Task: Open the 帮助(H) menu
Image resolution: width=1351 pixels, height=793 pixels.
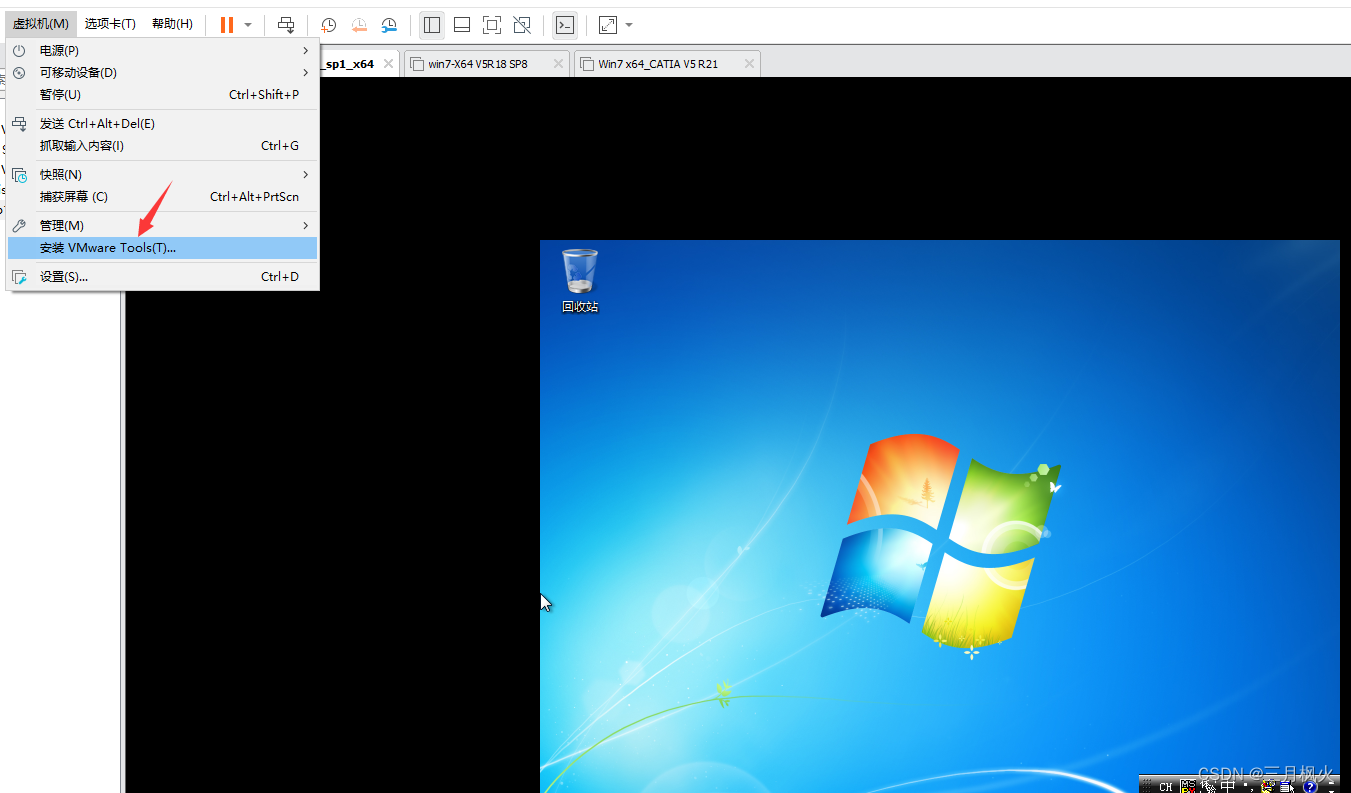Action: tap(172, 24)
